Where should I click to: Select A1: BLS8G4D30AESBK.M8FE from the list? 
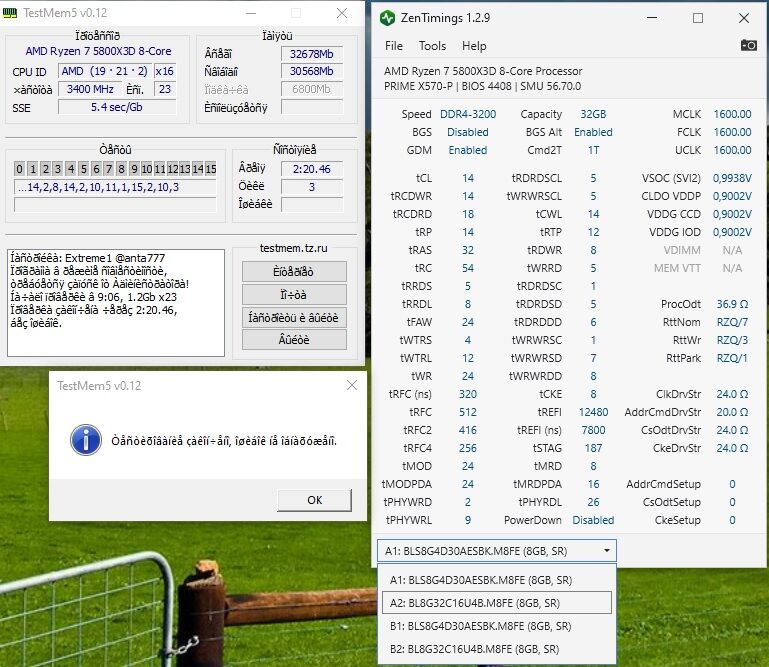(497, 580)
